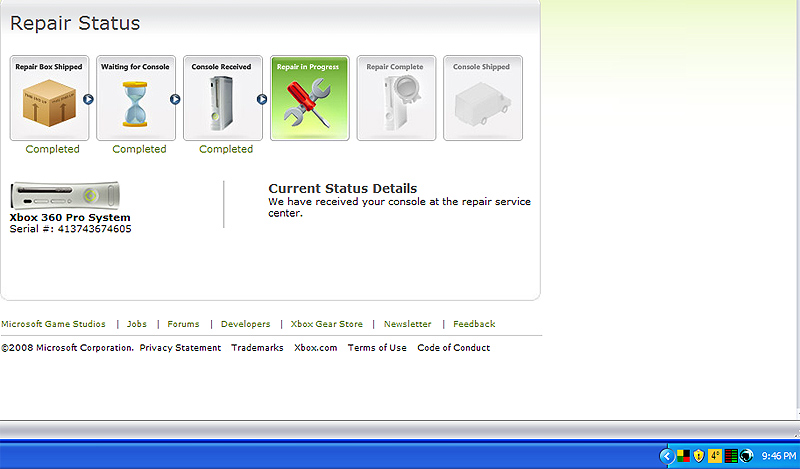Open the Developers footer link

point(245,324)
